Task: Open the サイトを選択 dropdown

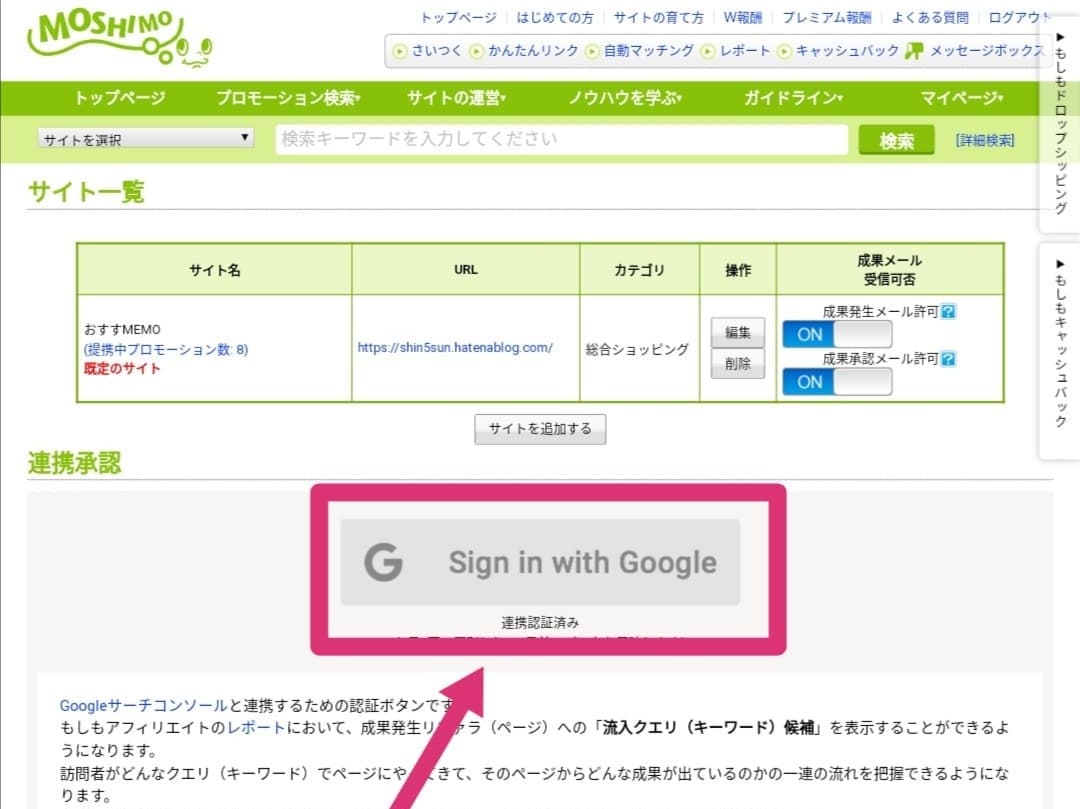Action: click(x=143, y=139)
